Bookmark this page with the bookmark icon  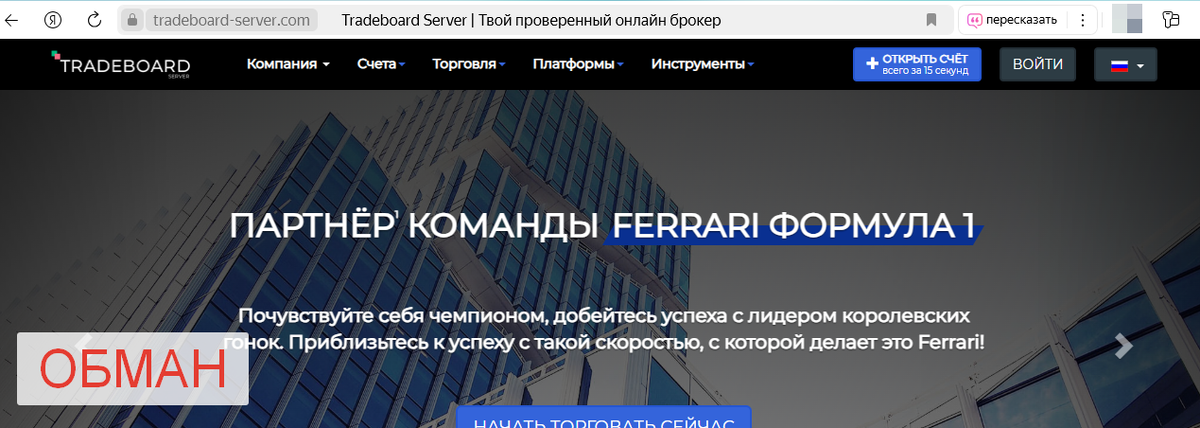tap(931, 20)
